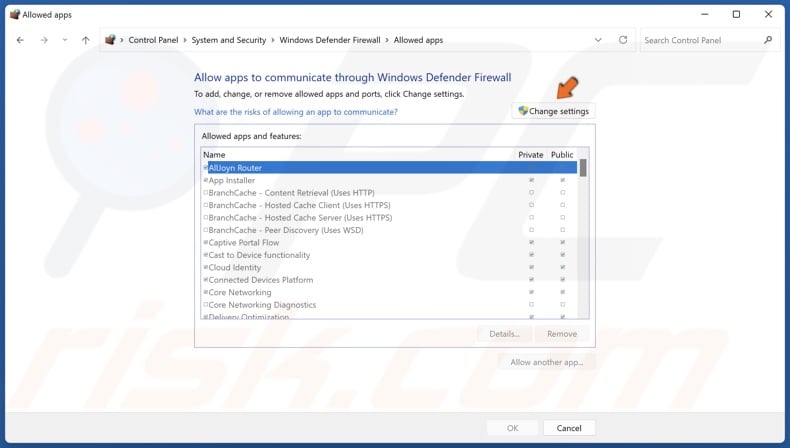Click the Public column header
790x448 pixels.
(562, 155)
